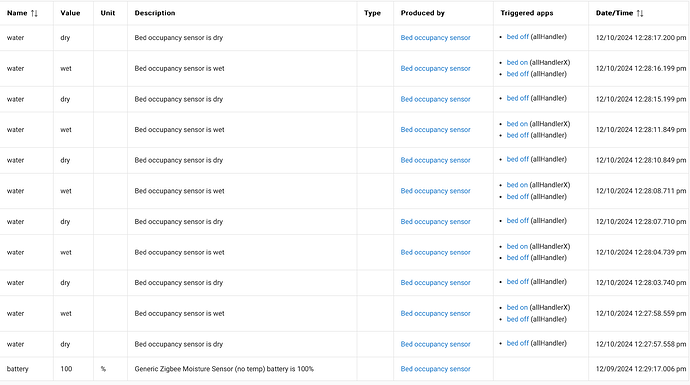
Task: Open 'bed off' app in 12:28:07.710 row
Action: (517, 220)
